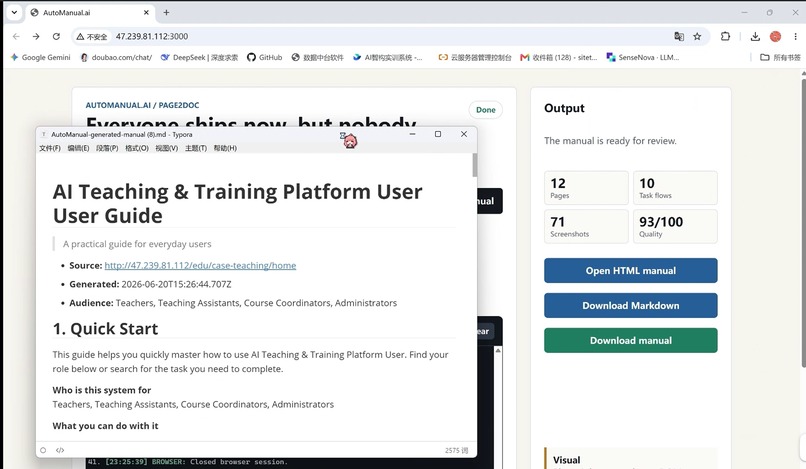This screenshot has width=806, height=469.
Task: Click the Open HTML manual button
Action: click(x=631, y=270)
